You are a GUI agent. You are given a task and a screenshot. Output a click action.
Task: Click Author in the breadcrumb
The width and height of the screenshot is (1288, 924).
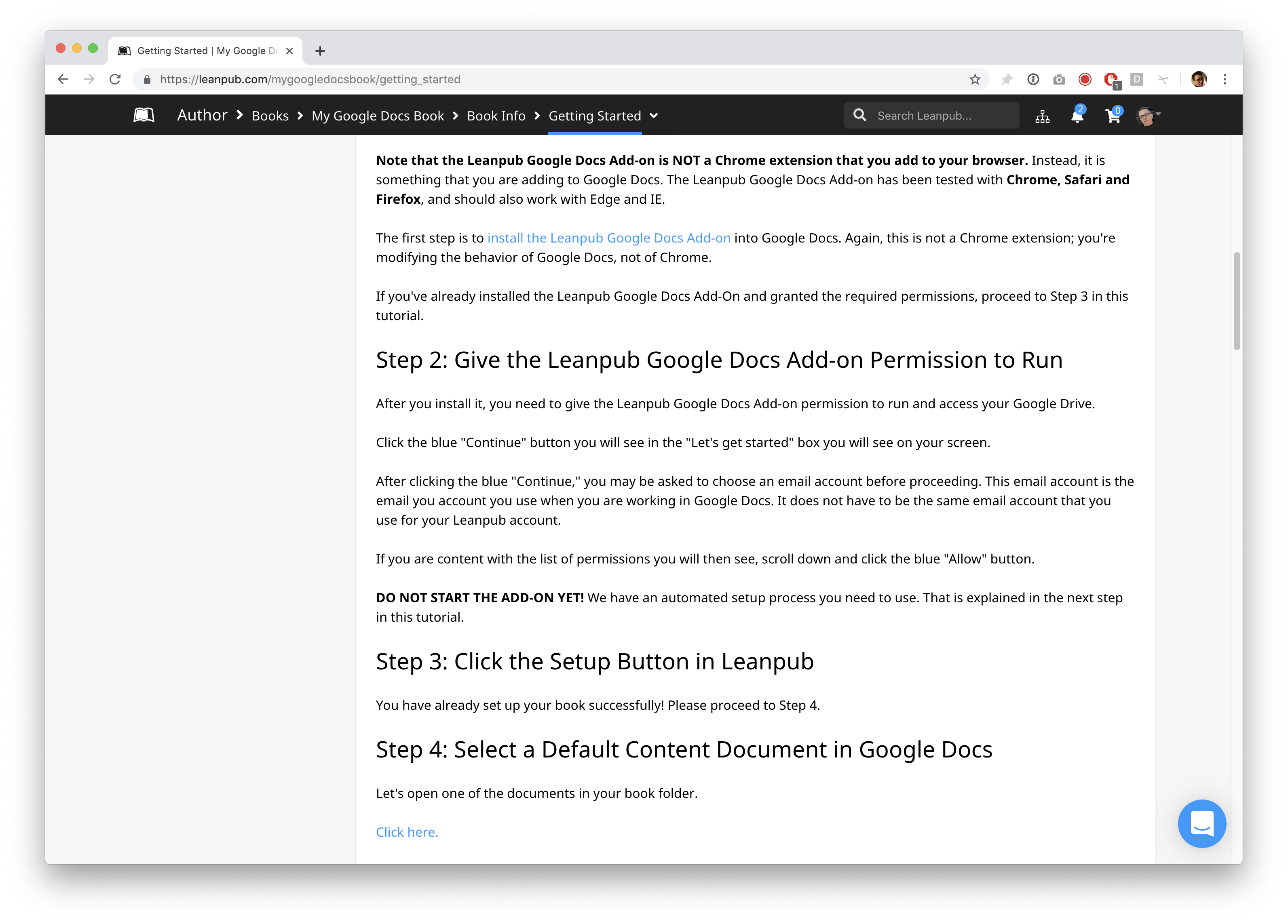click(x=202, y=115)
